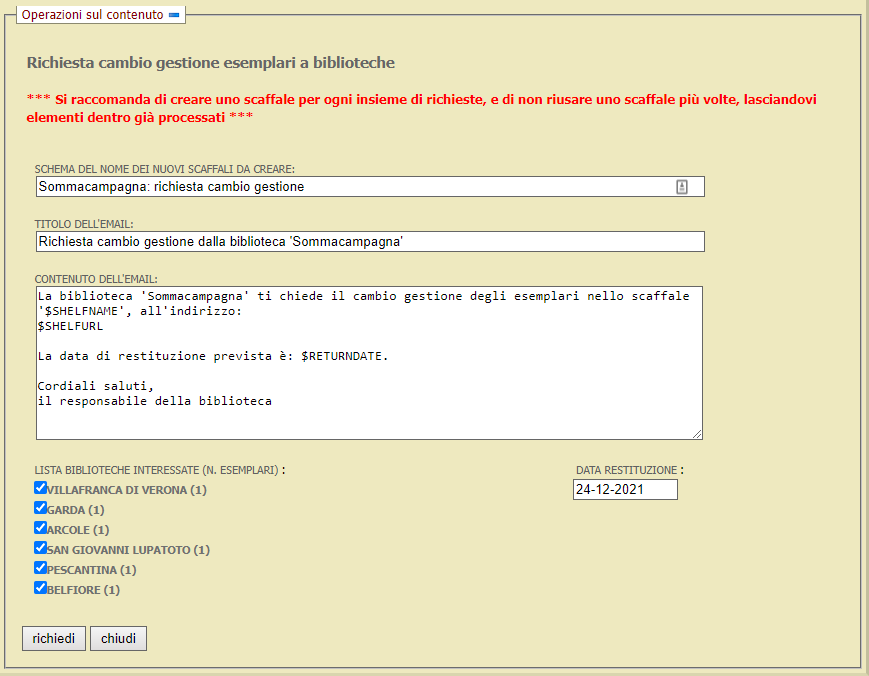The image size is (869, 676).
Task: Uncheck the GARDA library checkbox
Action: (x=40, y=507)
